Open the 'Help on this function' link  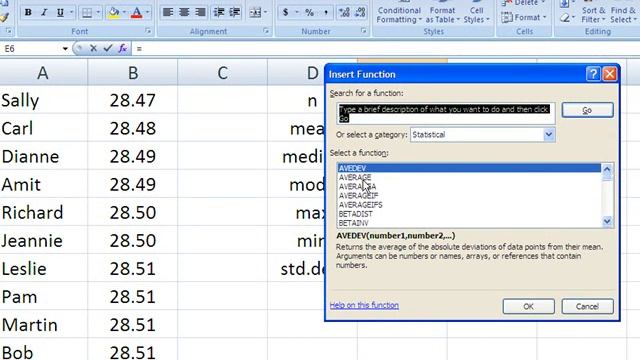tap(364, 305)
